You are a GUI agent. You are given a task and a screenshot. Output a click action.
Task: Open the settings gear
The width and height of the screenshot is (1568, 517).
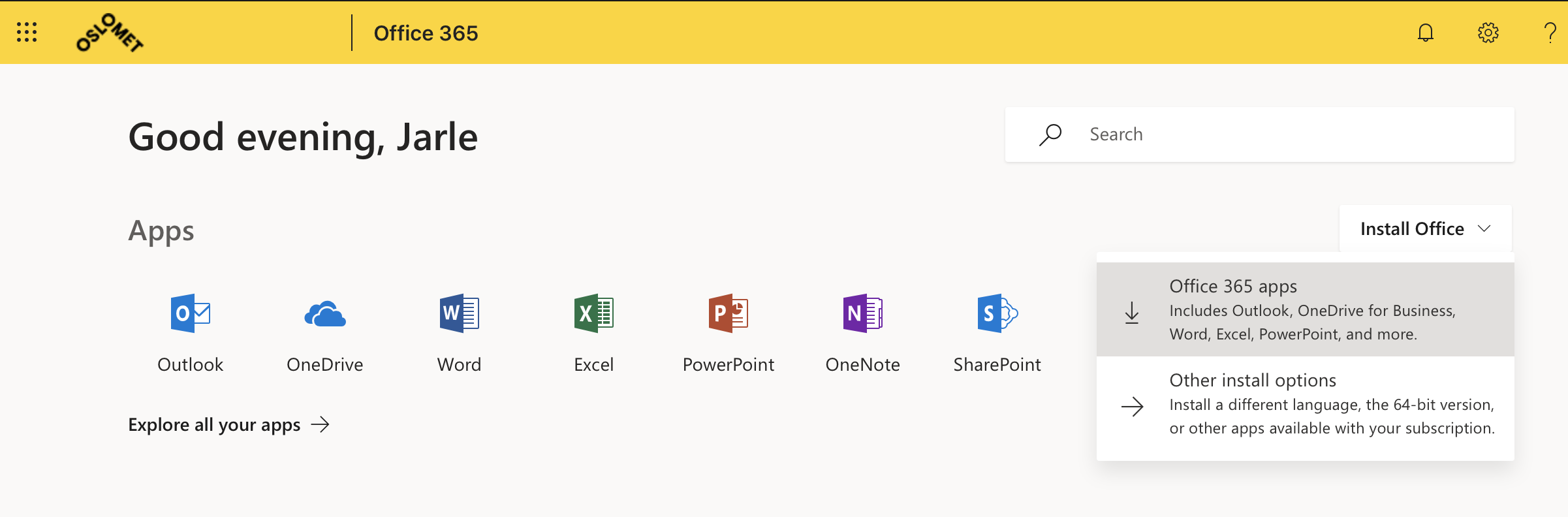[1488, 32]
